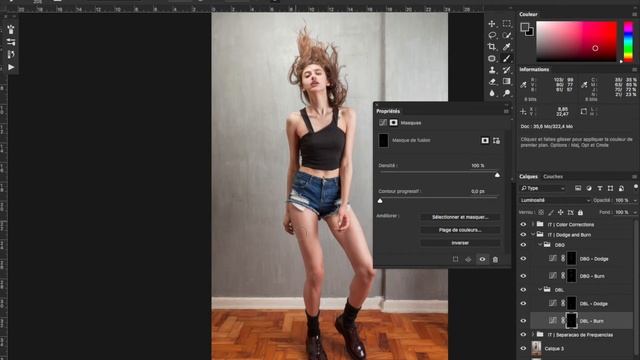640x360 pixels.
Task: Select the Brush tool
Action: (x=507, y=58)
